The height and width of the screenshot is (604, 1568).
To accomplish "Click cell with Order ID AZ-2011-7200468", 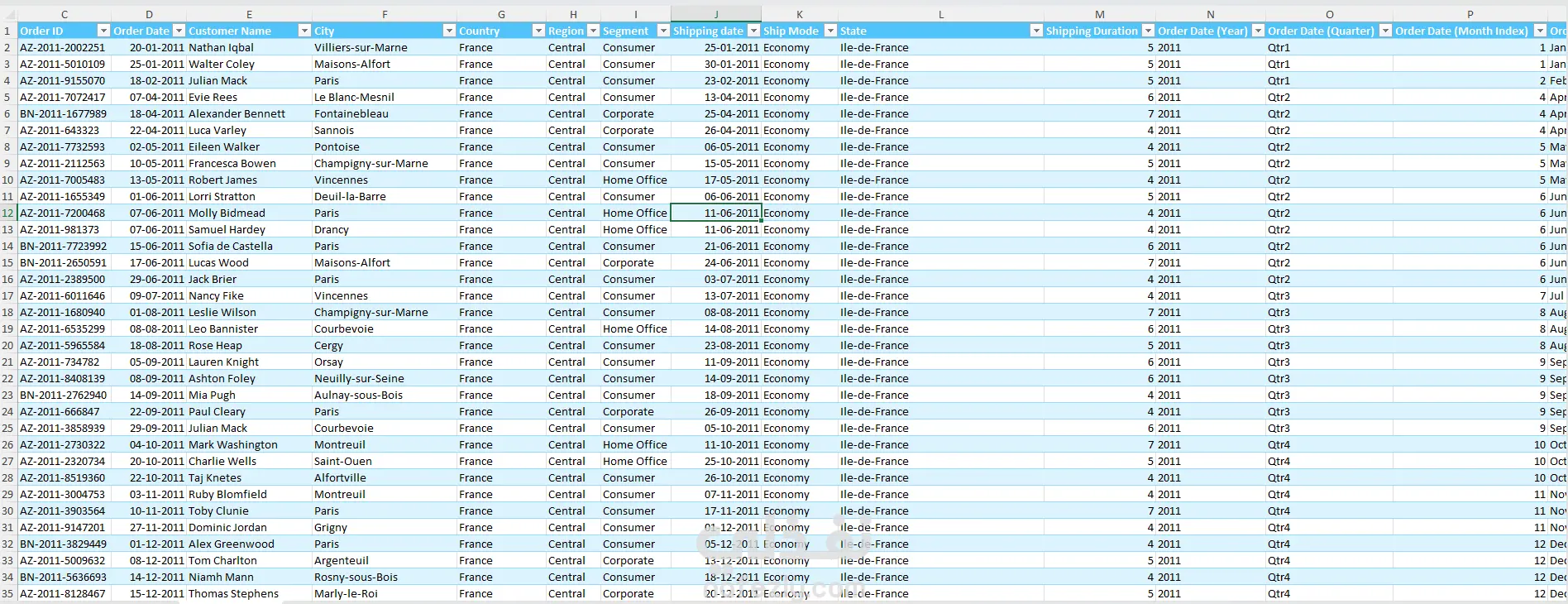I will click(65, 213).
